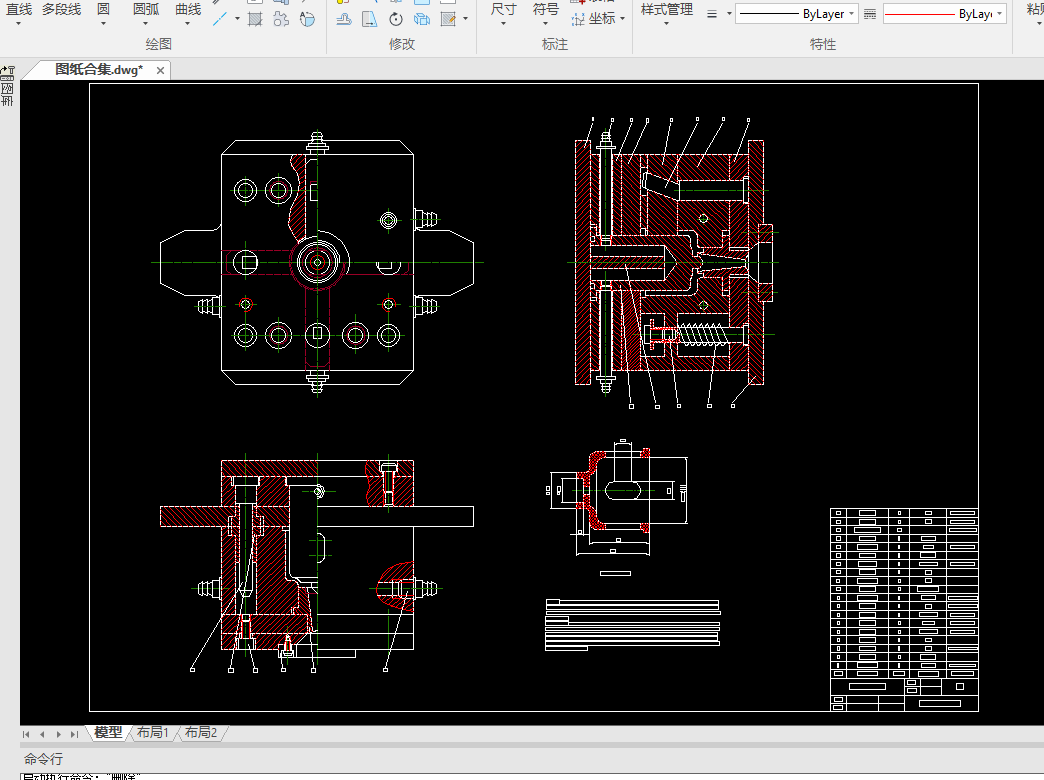Viewport: 1044px width, 780px height.
Task: Switch to the 布局2 layout tab
Action: click(x=201, y=733)
